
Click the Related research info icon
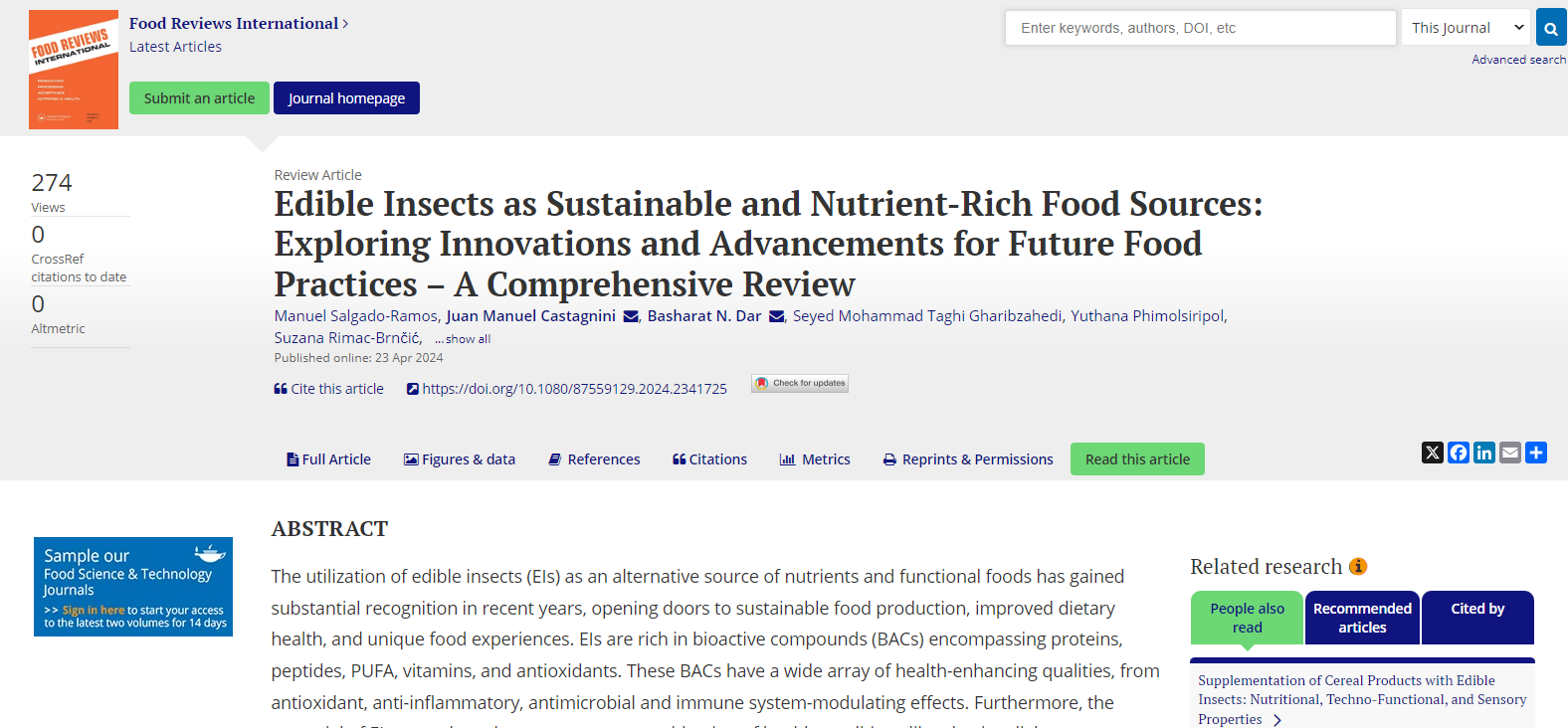(x=1358, y=566)
